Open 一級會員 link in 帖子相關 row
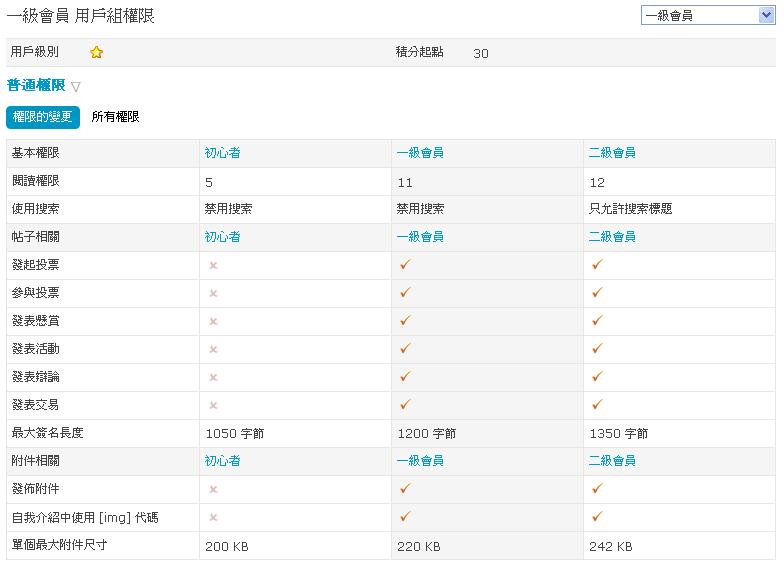Viewport: 784px width, 565px height. point(420,237)
